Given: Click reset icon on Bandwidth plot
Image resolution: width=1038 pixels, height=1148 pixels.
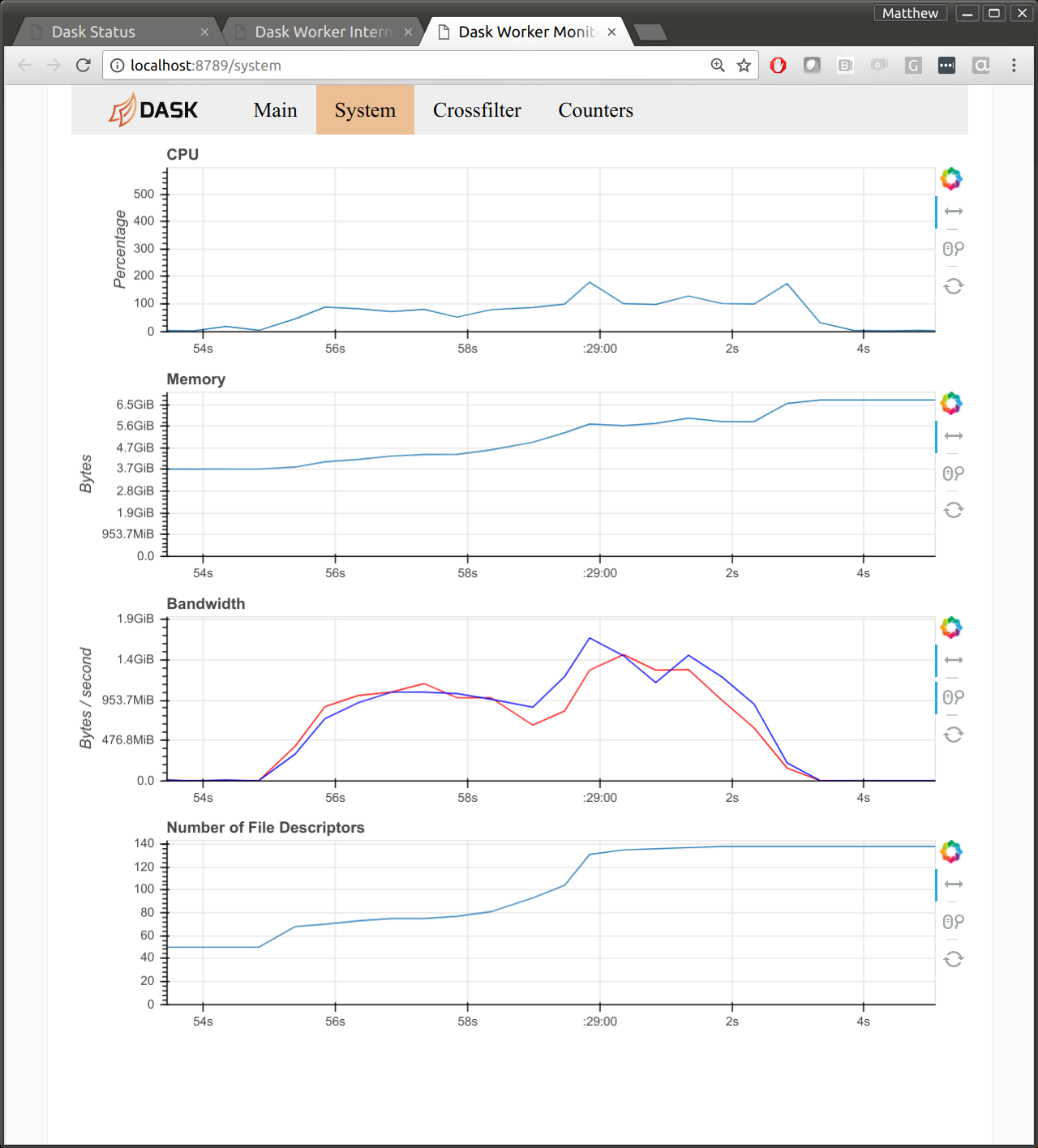Looking at the screenshot, I should tap(954, 735).
